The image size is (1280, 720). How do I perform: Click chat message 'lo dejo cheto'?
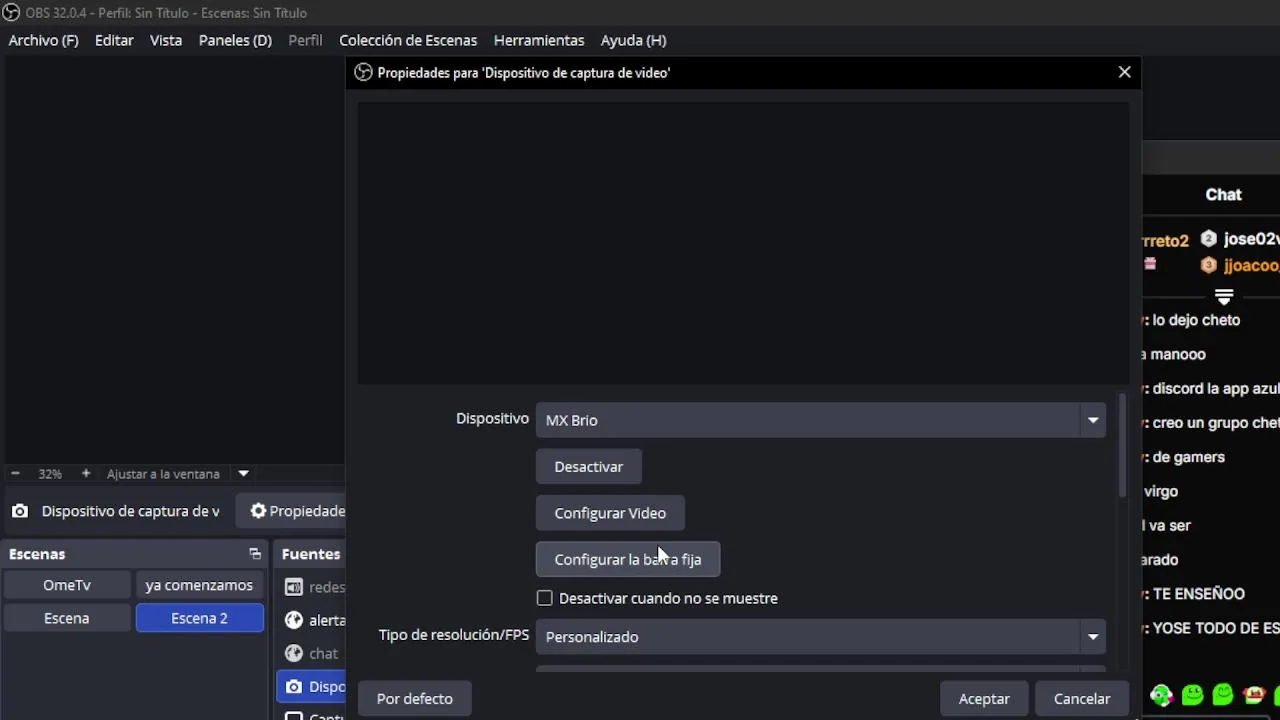(1196, 320)
